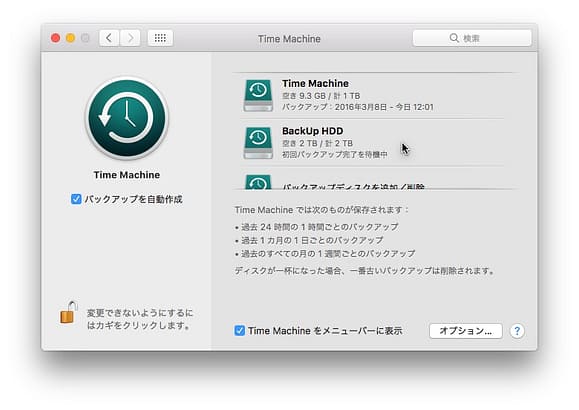Go forward with the right arrow button
The height and width of the screenshot is (410, 579).
pyautogui.click(x=130, y=38)
